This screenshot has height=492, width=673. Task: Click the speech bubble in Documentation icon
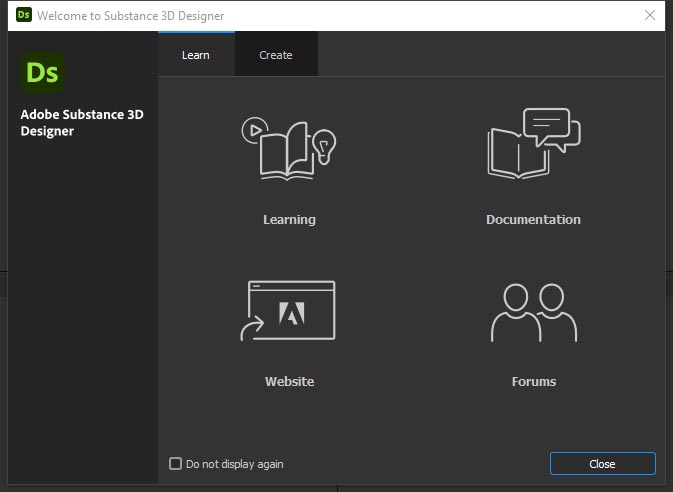click(551, 128)
